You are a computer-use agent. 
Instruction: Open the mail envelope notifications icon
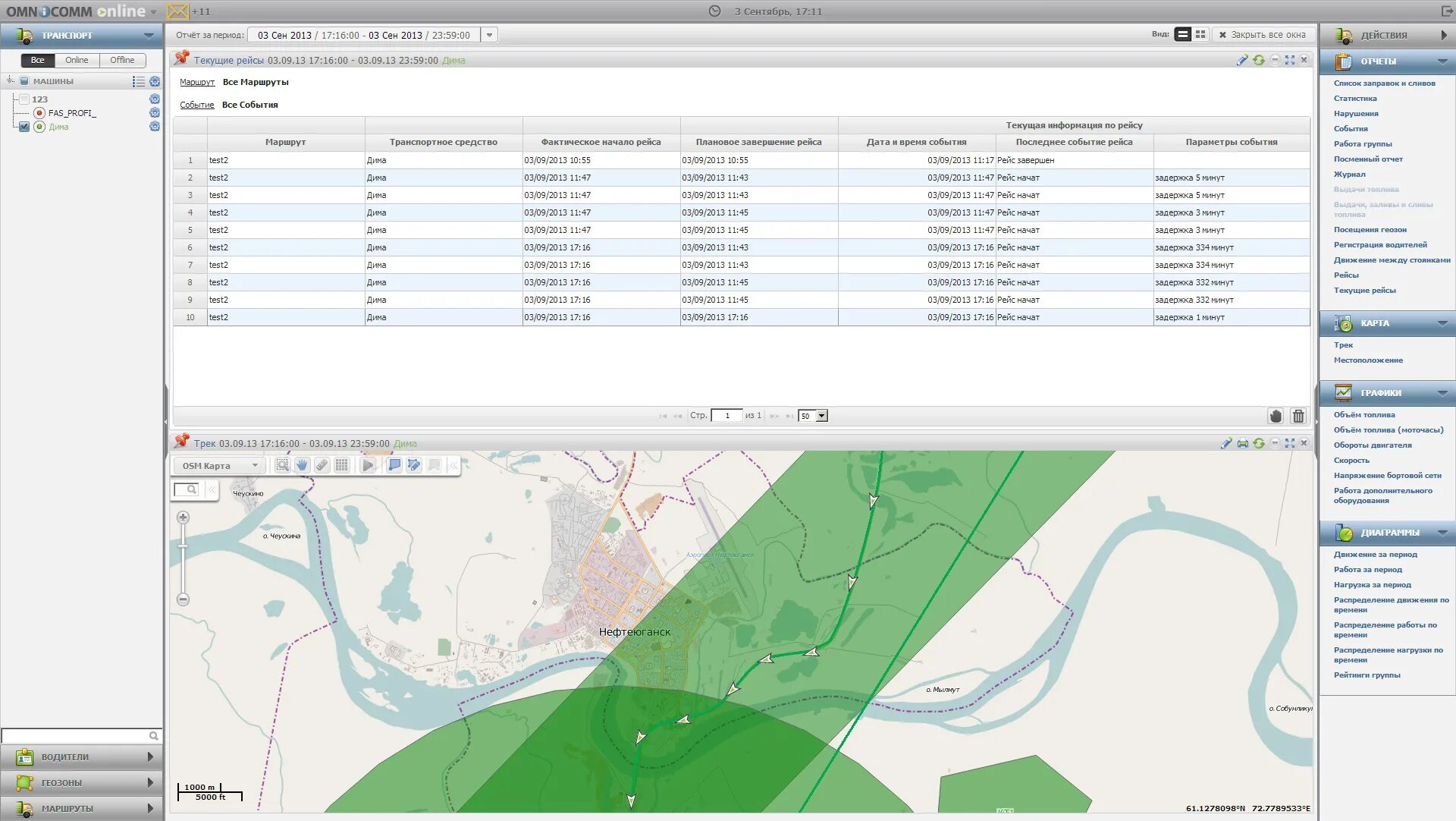[177, 11]
